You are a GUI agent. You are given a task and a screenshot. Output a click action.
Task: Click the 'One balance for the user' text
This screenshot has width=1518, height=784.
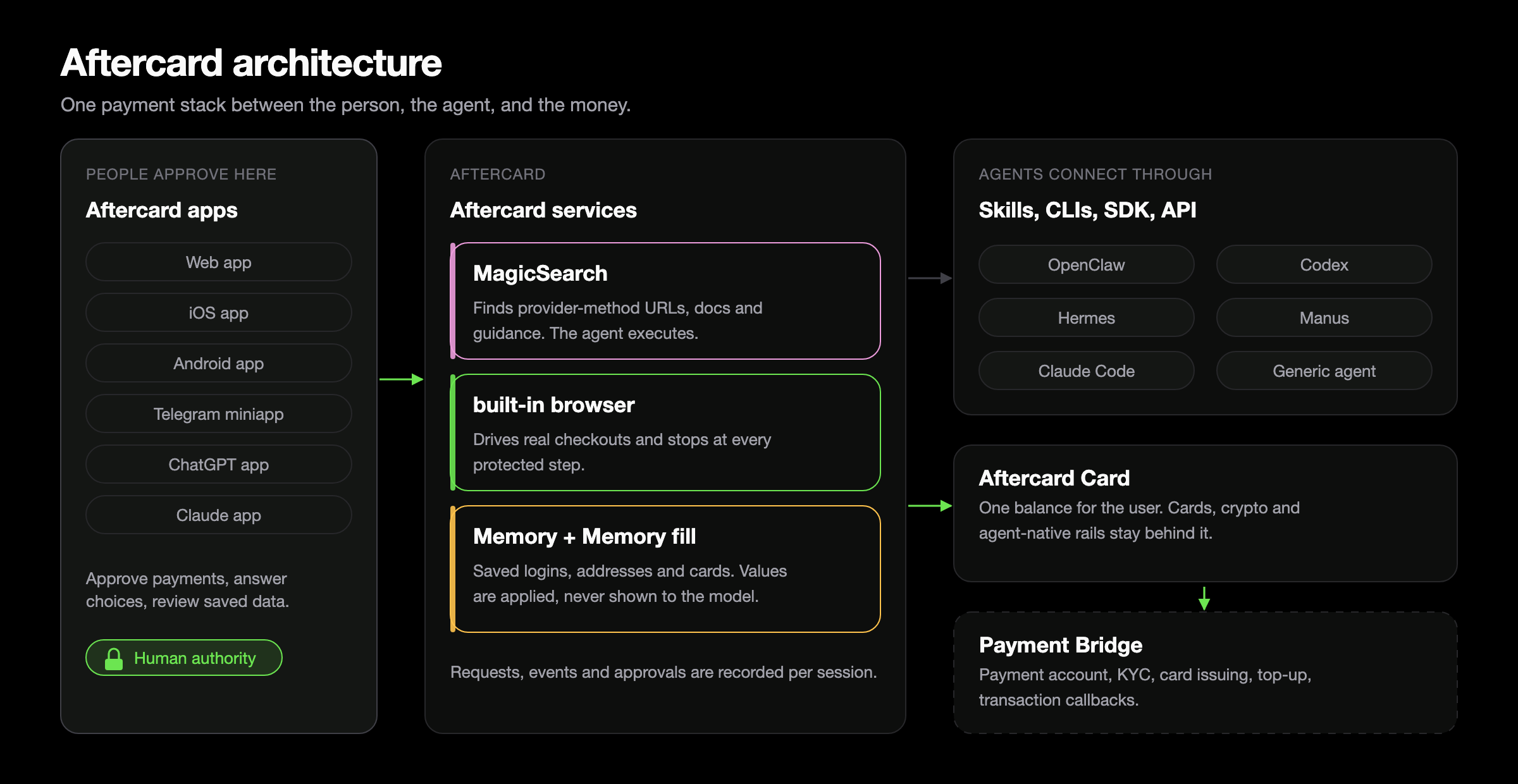tap(1140, 520)
